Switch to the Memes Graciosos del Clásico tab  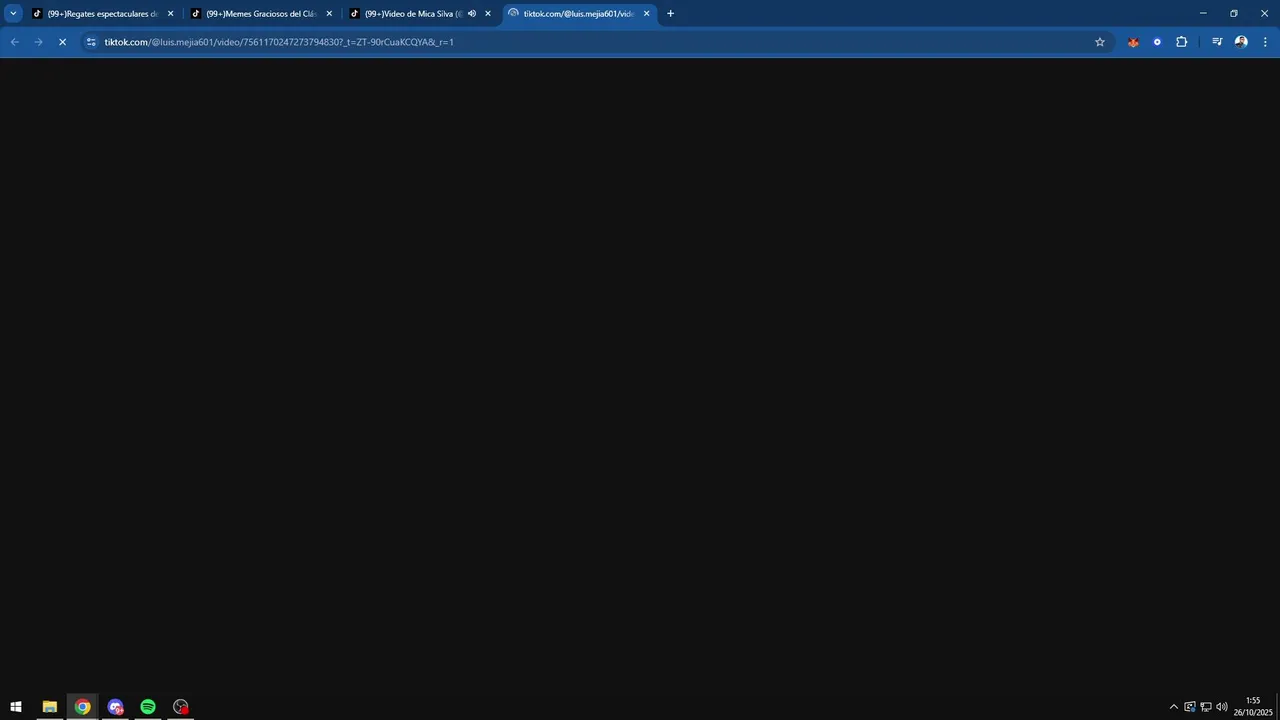tap(261, 14)
